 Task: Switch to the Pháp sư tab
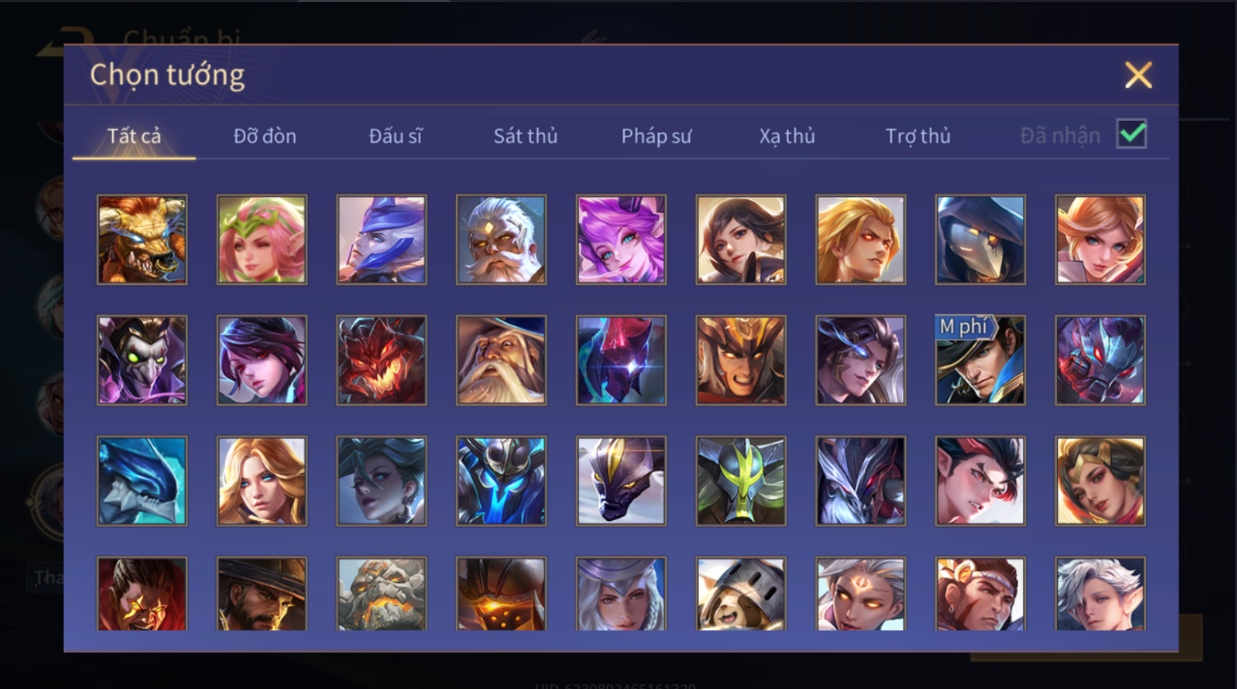point(656,136)
